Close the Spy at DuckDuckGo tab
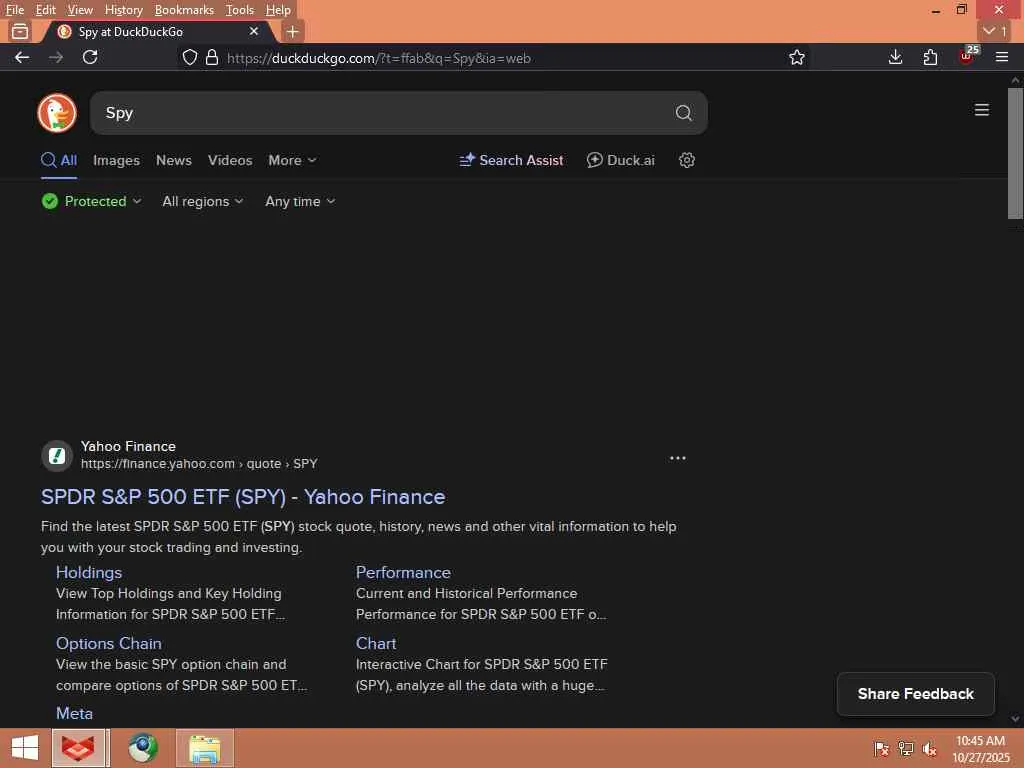 click(254, 31)
